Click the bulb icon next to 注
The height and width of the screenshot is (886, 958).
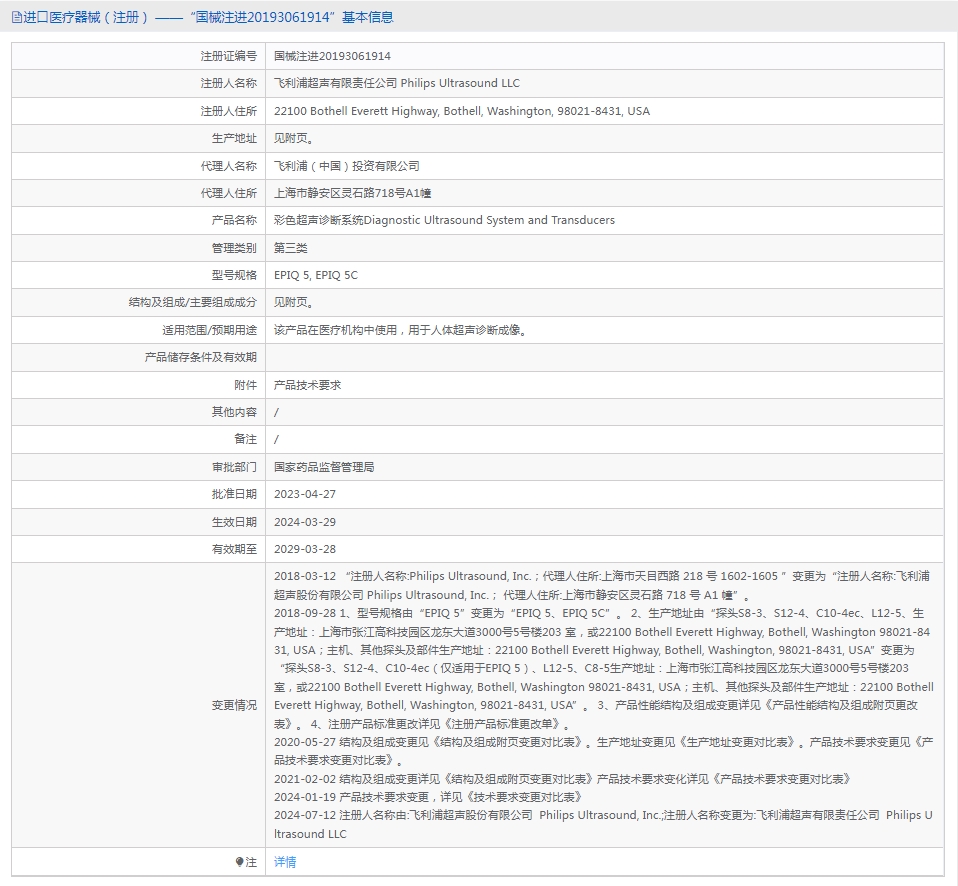coord(240,862)
